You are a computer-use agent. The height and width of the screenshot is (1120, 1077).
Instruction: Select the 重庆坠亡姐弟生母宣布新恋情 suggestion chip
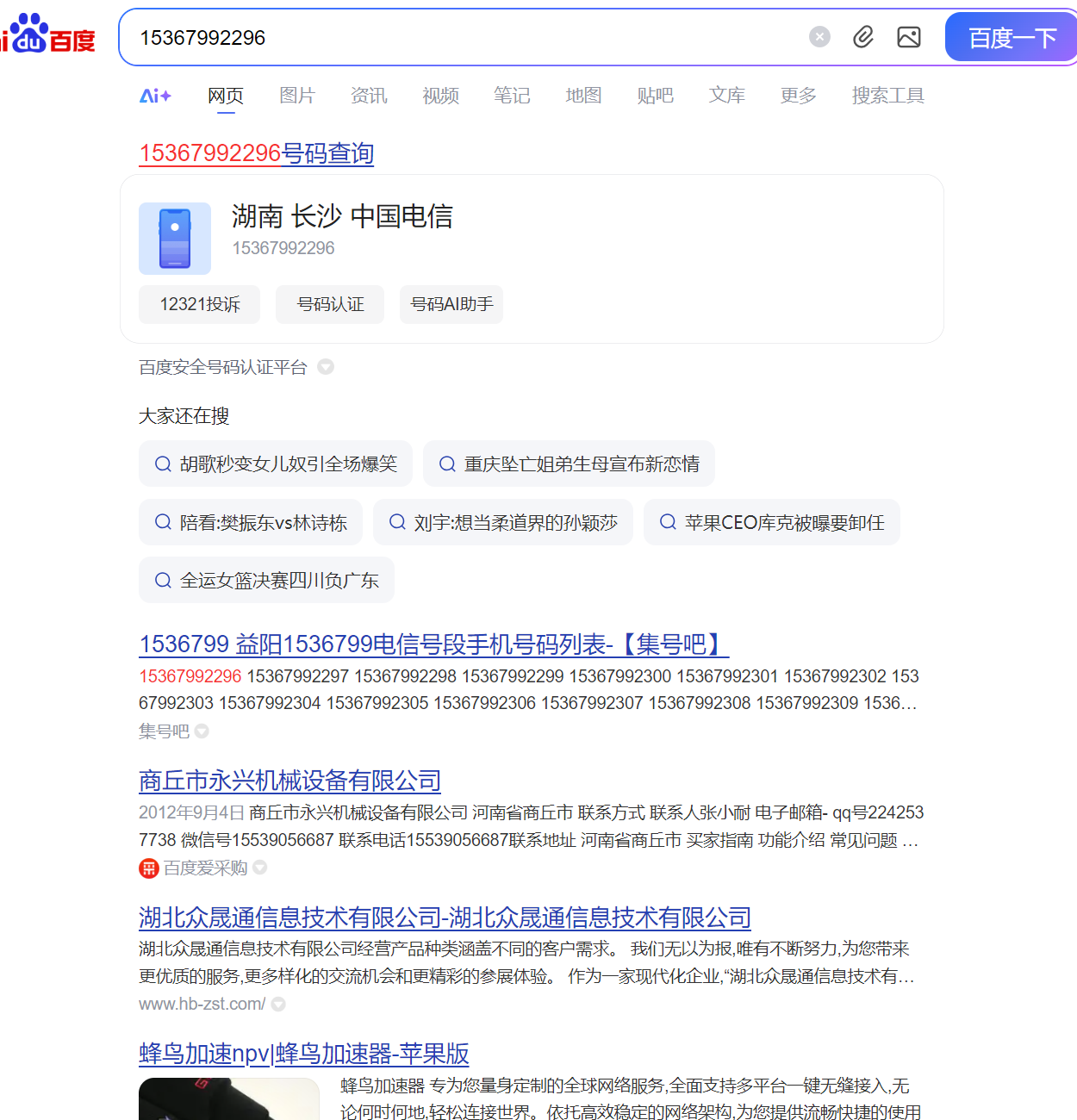pos(569,464)
